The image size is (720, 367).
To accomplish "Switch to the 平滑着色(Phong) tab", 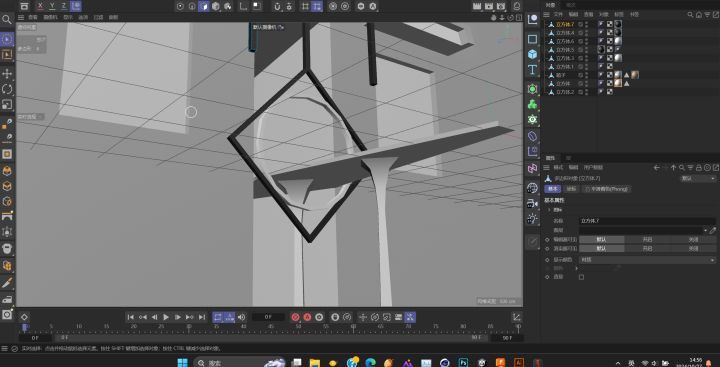I will (x=606, y=189).
